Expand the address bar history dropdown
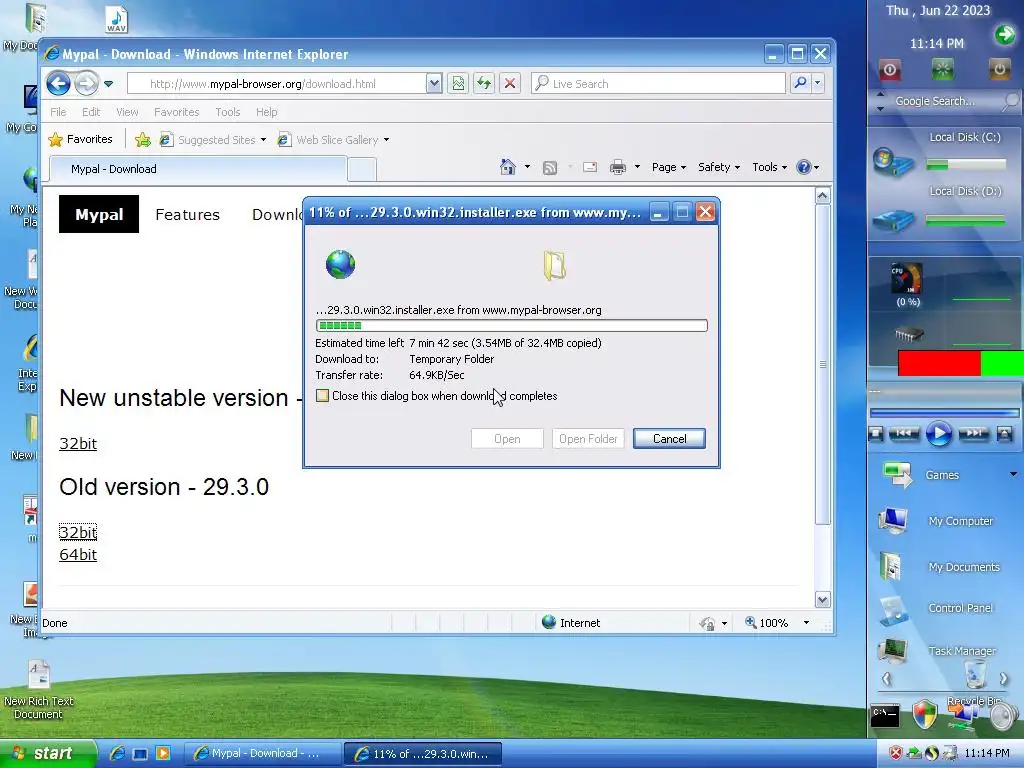Viewport: 1024px width, 768px height. pyautogui.click(x=434, y=84)
